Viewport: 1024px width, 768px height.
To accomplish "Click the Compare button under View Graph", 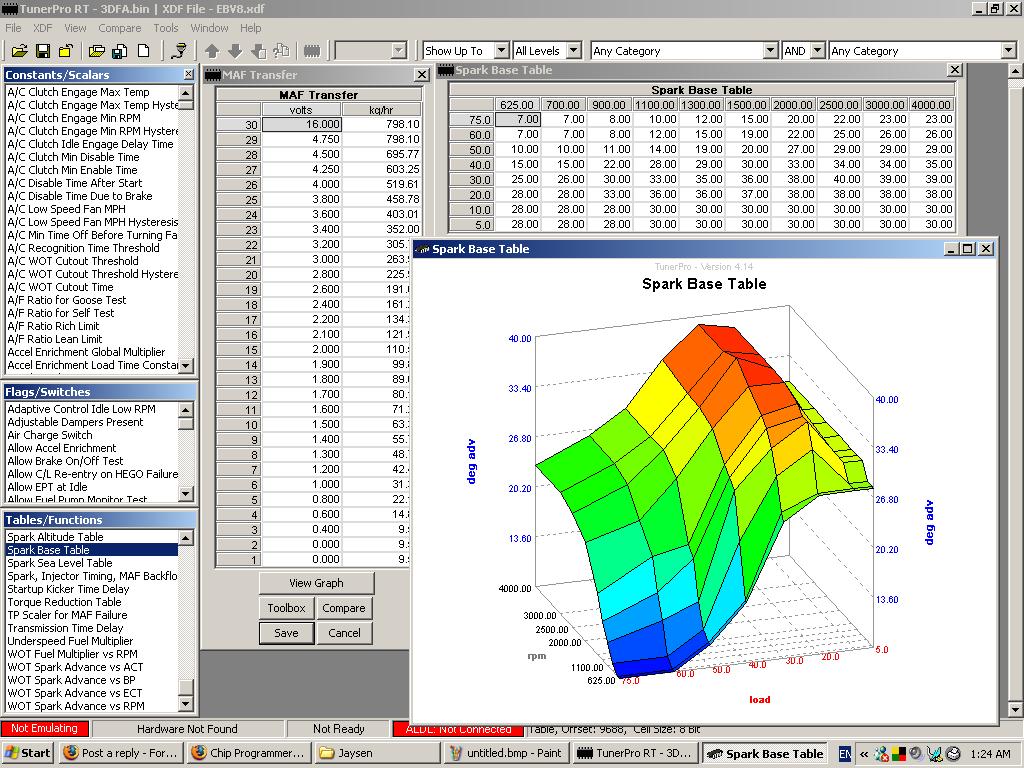I will click(x=344, y=608).
